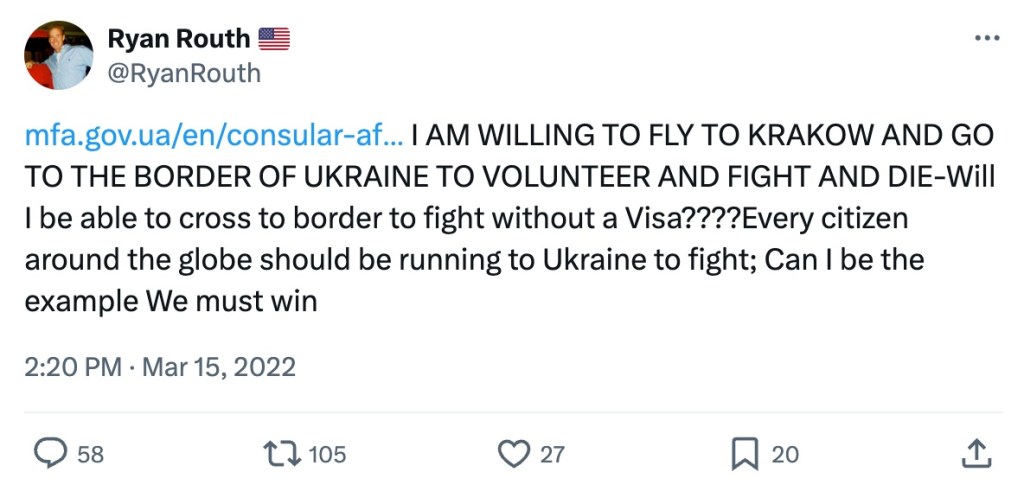Retweet this post using the repost icon
1024x491 pixels.
[283, 454]
